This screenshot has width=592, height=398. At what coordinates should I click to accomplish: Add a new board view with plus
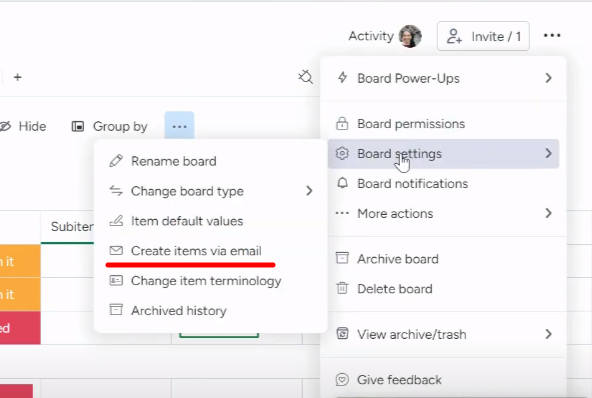[x=17, y=77]
